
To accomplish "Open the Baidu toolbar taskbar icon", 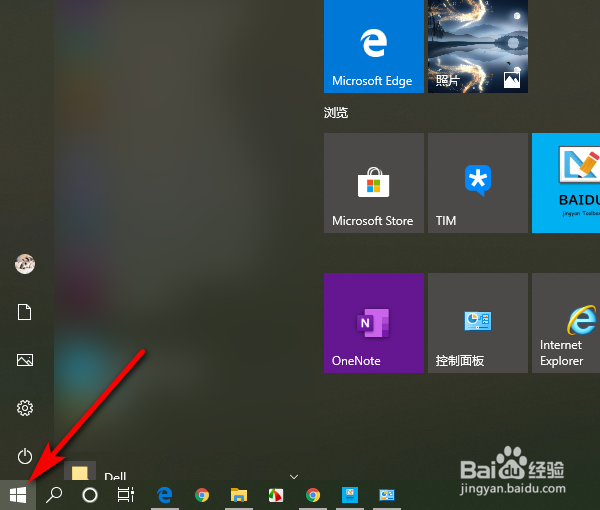I will tap(350, 495).
